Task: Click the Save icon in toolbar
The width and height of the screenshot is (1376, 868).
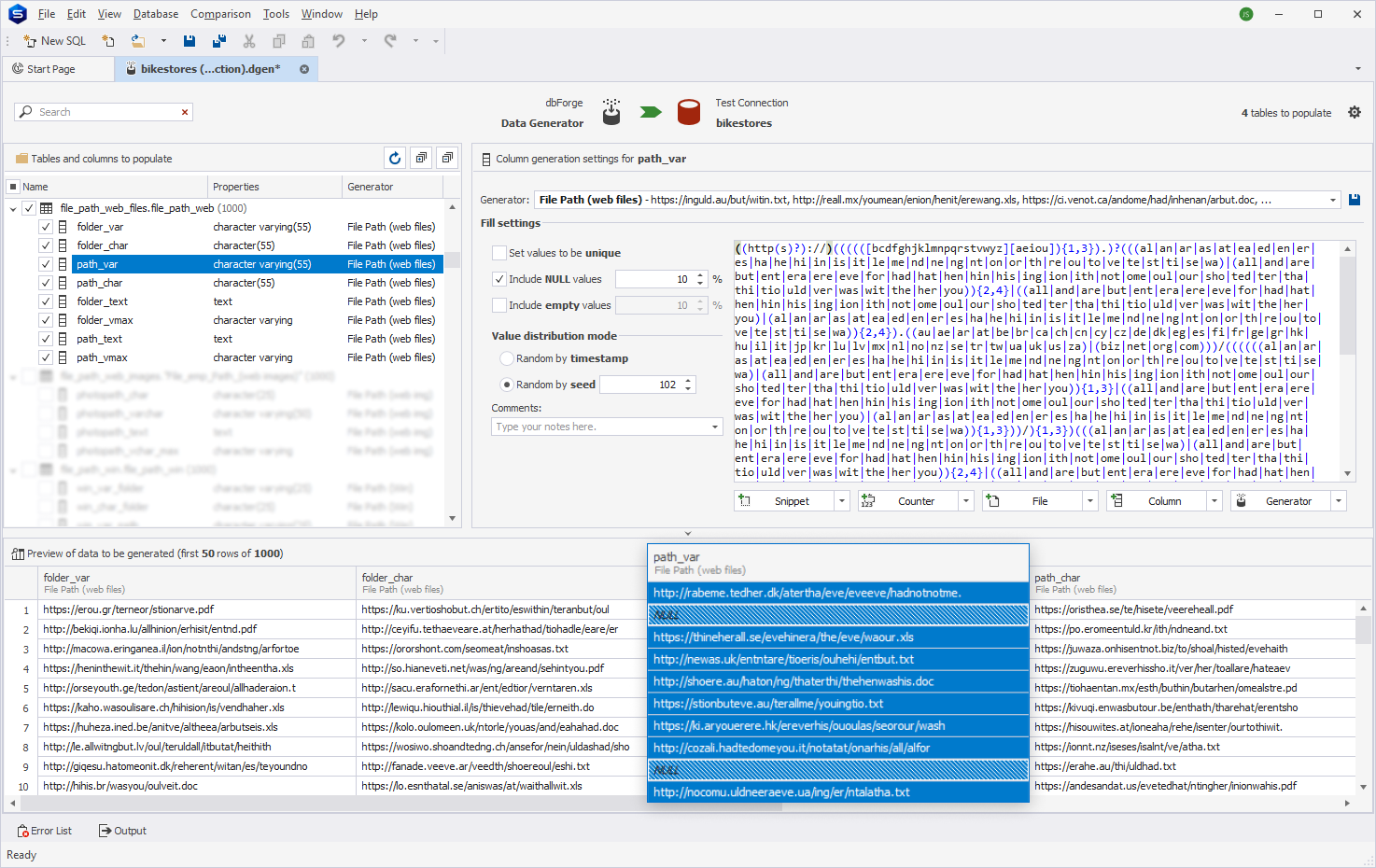Action: click(190, 41)
